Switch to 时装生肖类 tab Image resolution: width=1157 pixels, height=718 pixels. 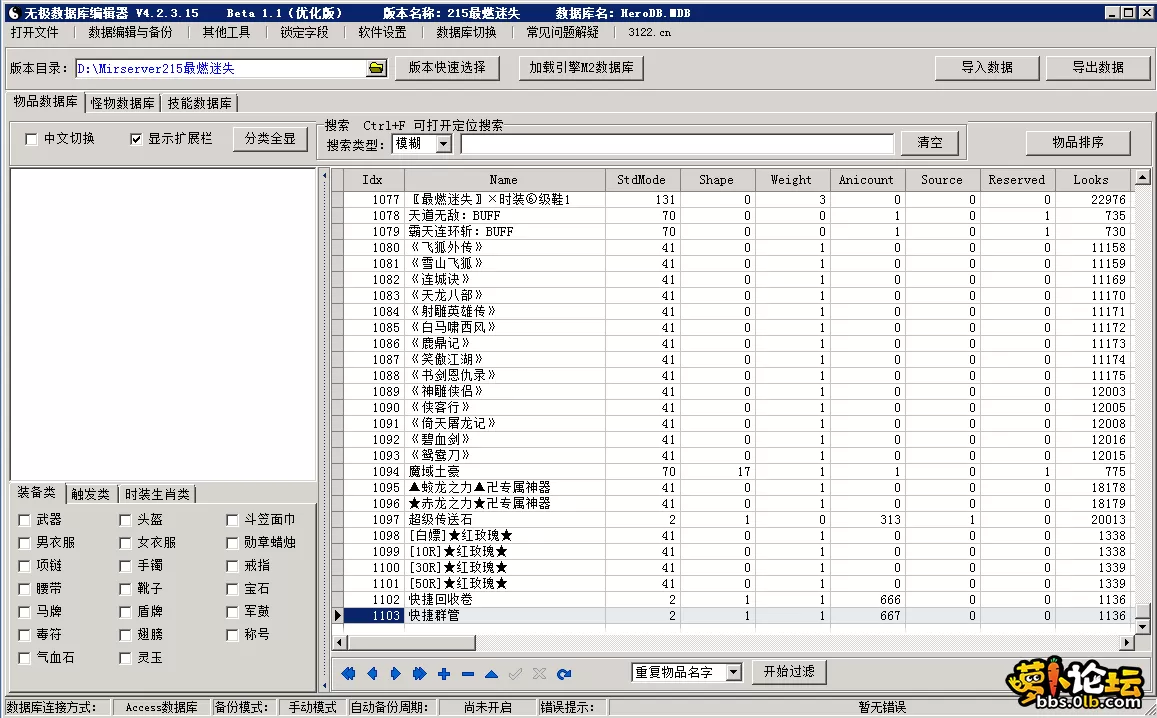[x=157, y=494]
